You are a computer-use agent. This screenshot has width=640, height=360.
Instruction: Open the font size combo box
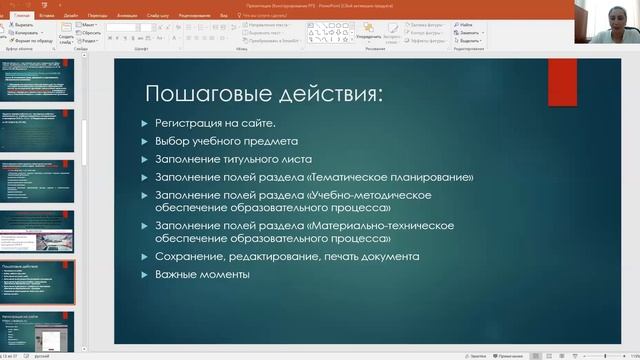click(x=147, y=27)
